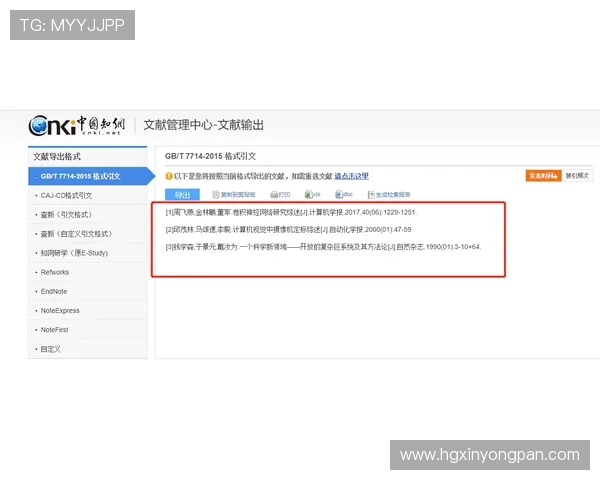The height and width of the screenshot is (480, 600).
Task: Select 知网研学（原E-Study） format
Action: (x=88, y=253)
